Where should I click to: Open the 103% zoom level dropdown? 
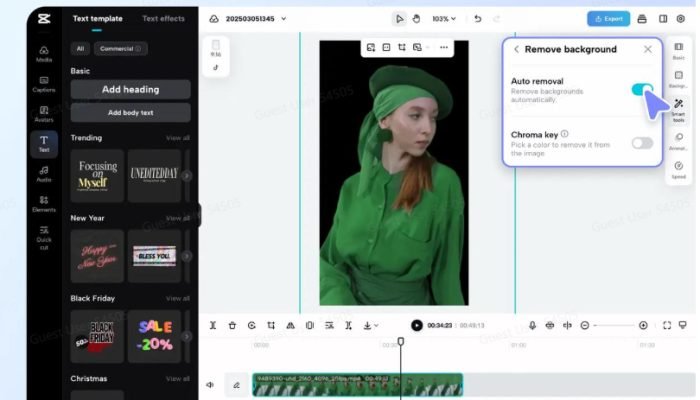coord(444,19)
